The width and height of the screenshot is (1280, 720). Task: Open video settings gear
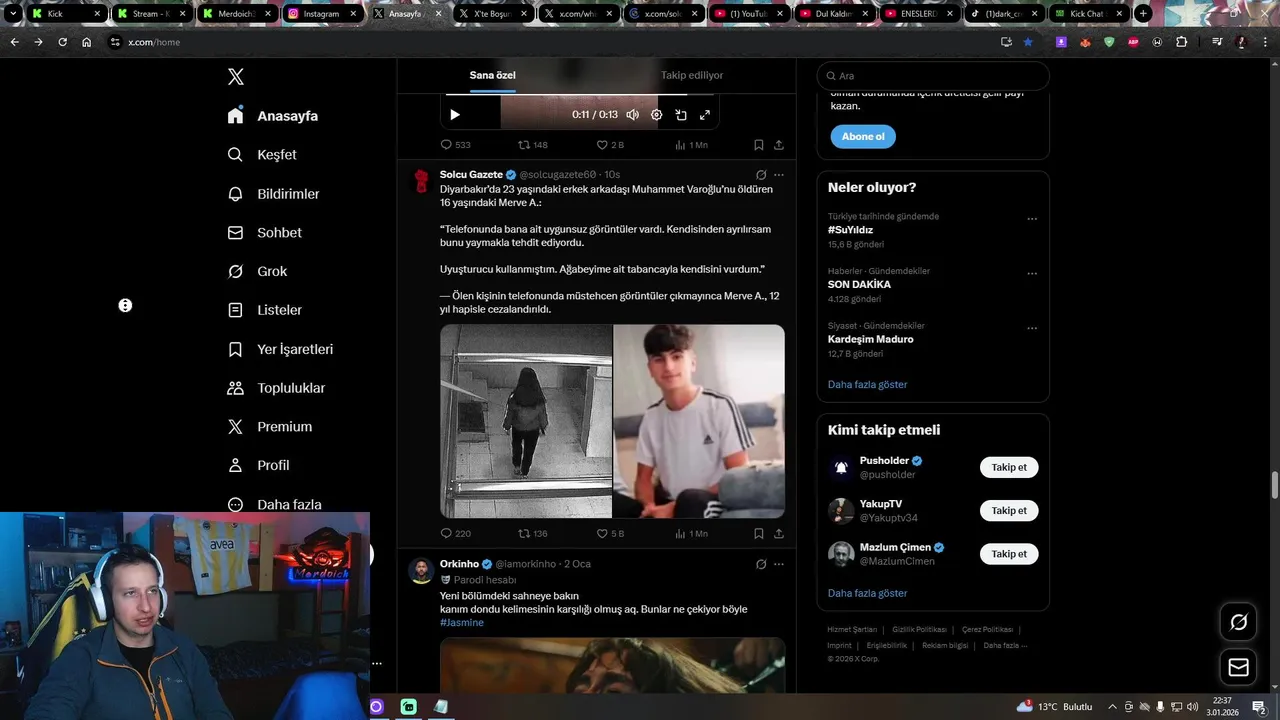(x=656, y=115)
